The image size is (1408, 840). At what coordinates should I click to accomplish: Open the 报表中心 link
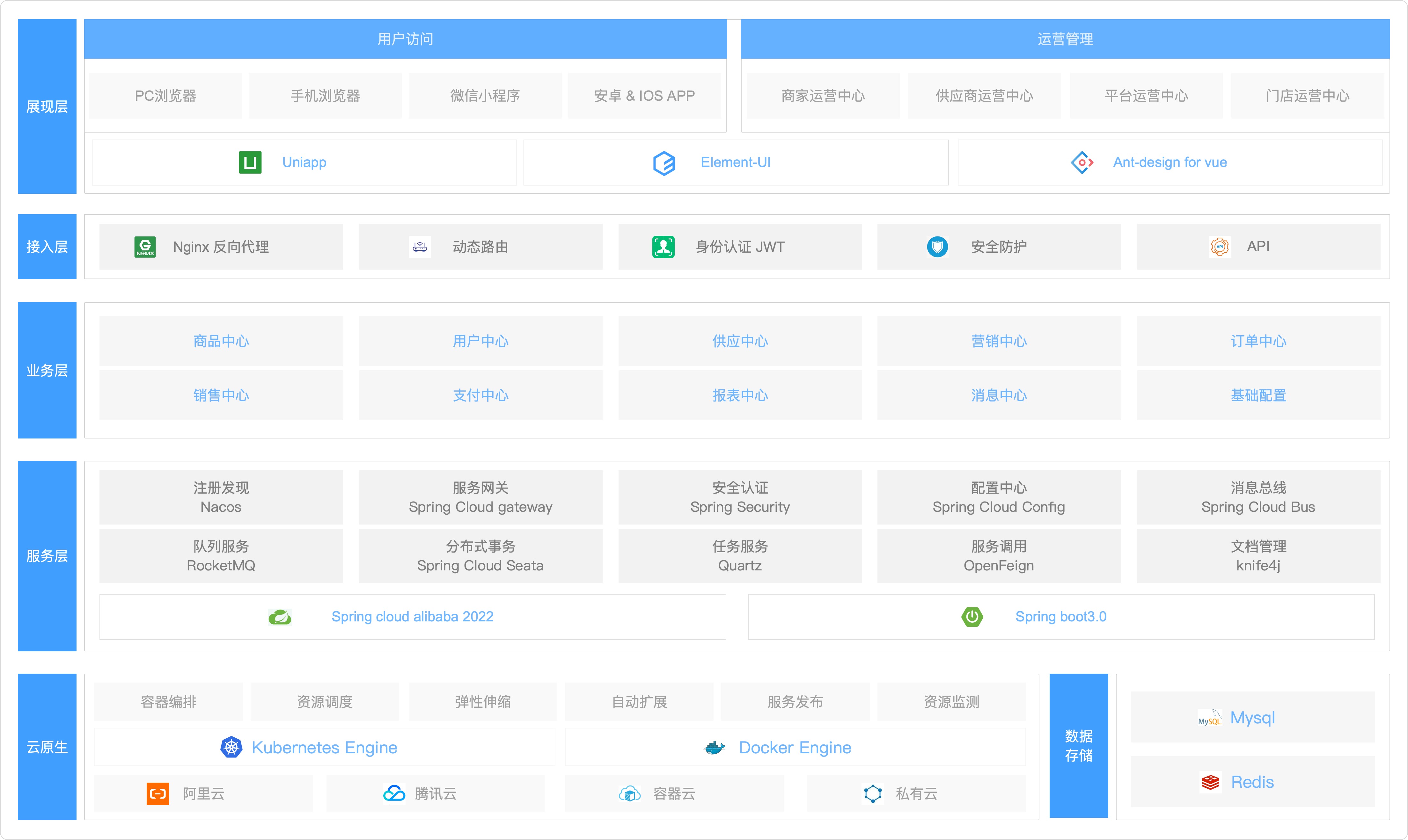(x=740, y=395)
